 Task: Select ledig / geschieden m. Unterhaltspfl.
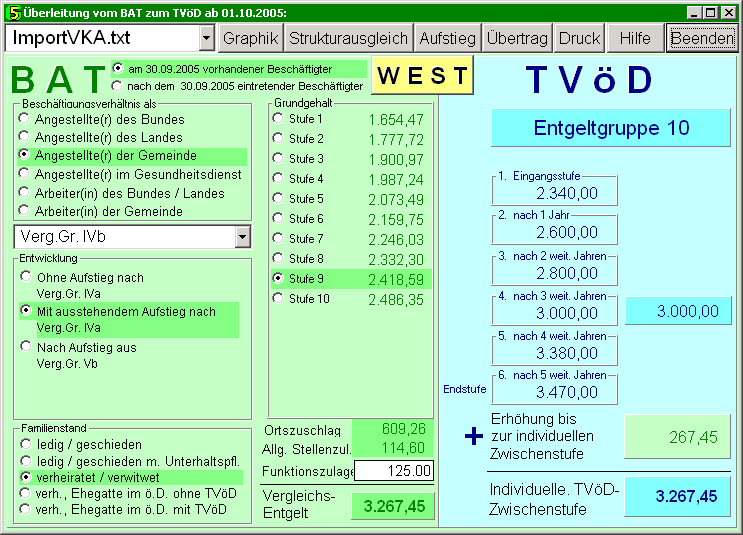pyautogui.click(x=130, y=461)
